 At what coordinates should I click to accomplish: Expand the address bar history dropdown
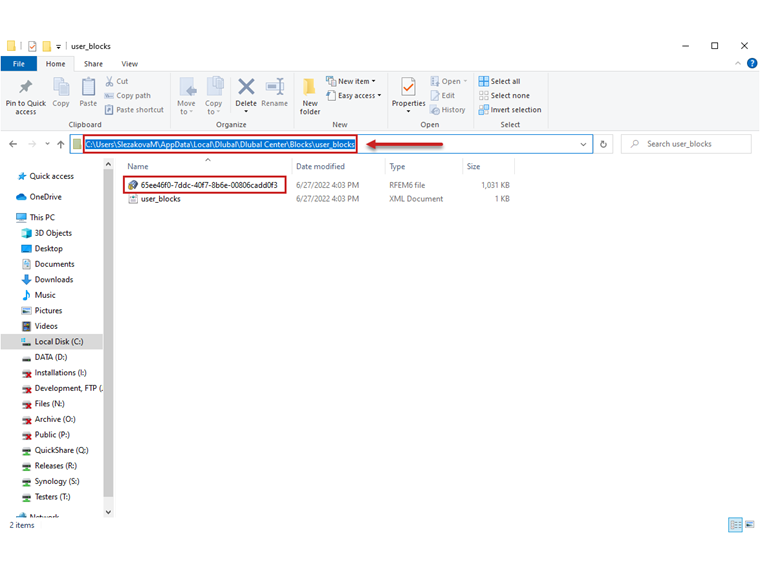(583, 144)
